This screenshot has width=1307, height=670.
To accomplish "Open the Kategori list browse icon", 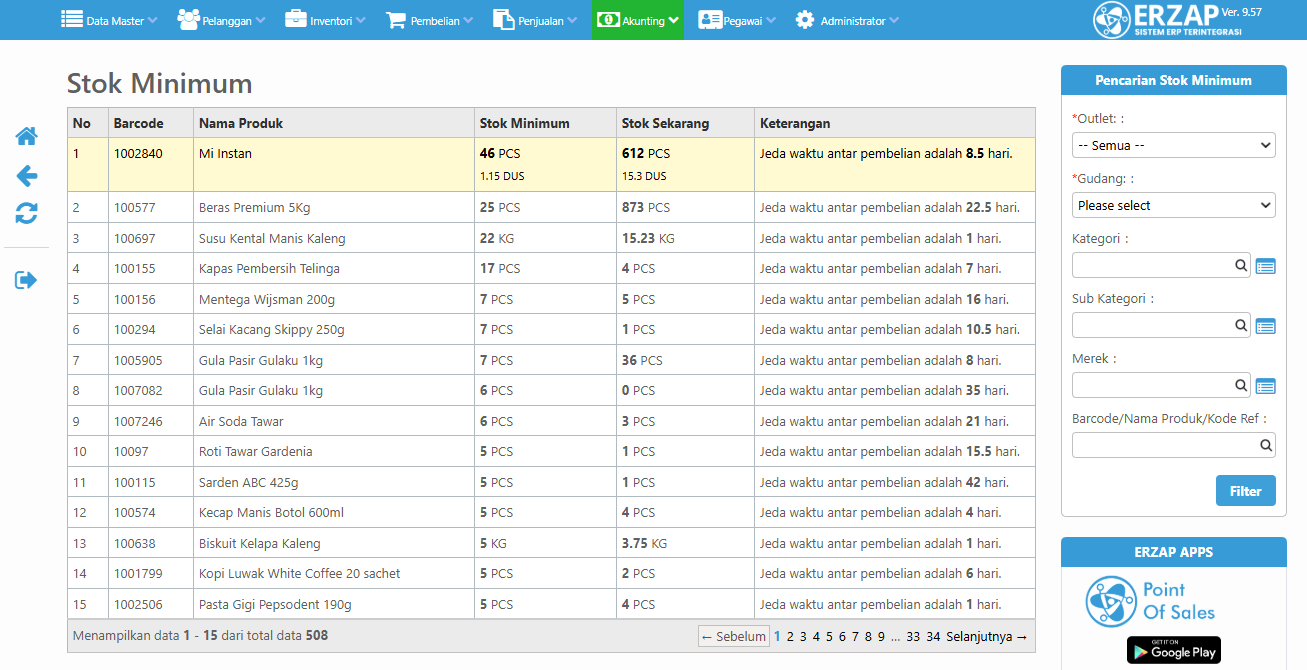I will (1265, 266).
